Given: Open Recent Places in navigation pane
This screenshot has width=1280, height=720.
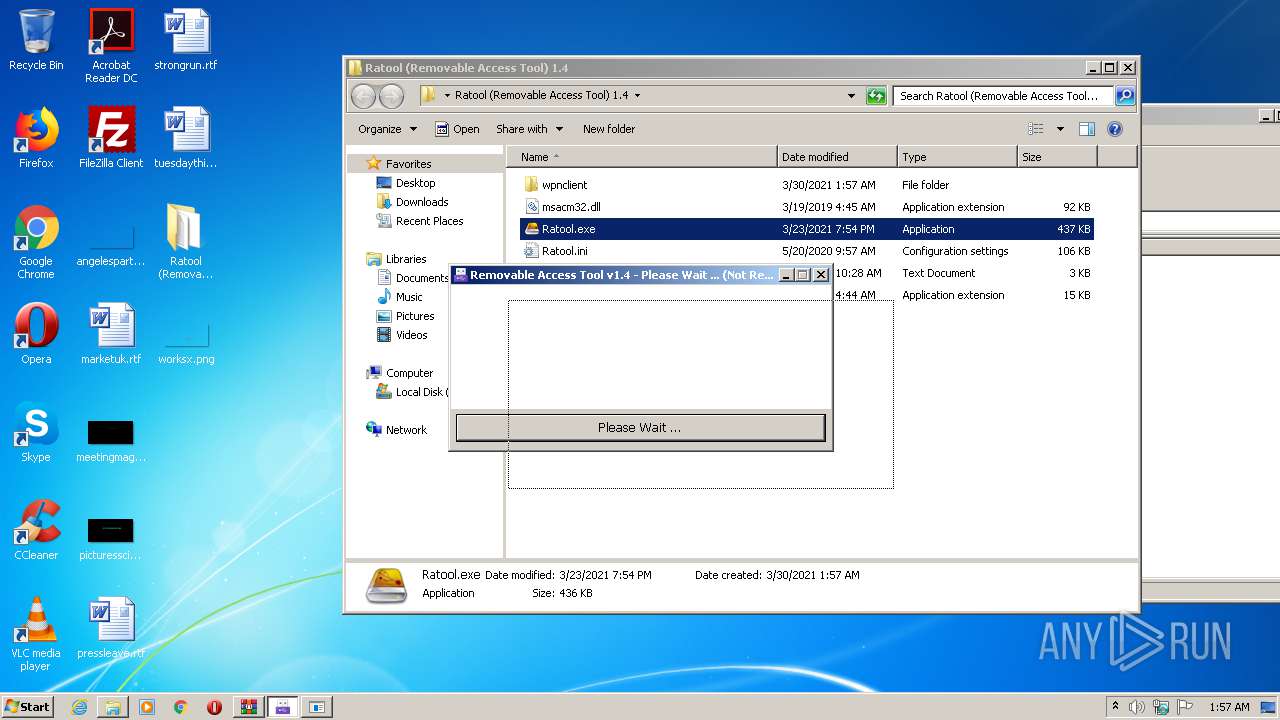Looking at the screenshot, I should tap(429, 221).
